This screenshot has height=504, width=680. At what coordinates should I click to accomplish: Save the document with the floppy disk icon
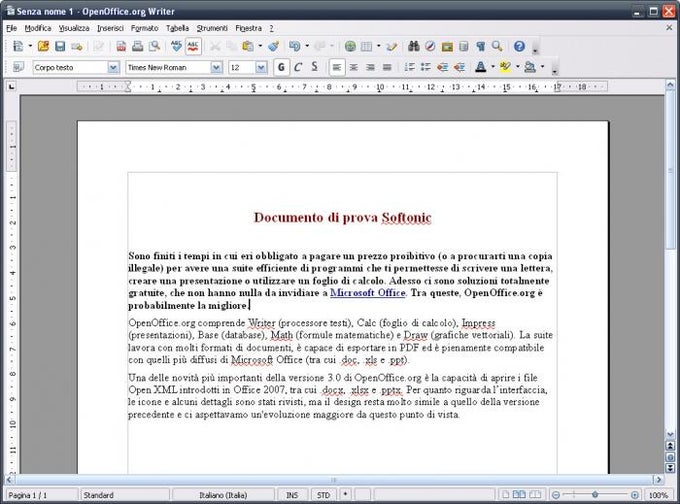pos(60,46)
